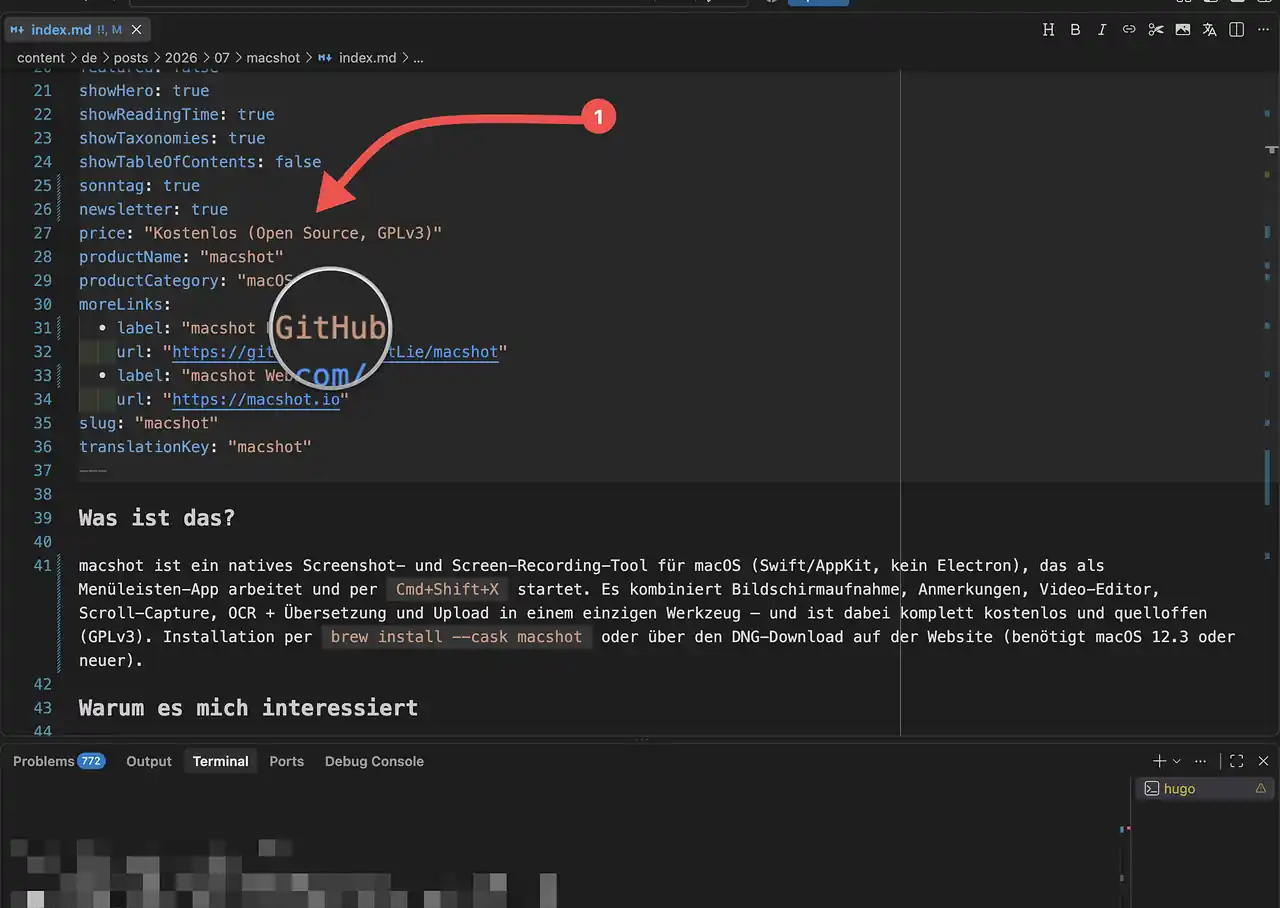Click 'showHero' on line 21
The height and width of the screenshot is (908, 1280).
116,90
